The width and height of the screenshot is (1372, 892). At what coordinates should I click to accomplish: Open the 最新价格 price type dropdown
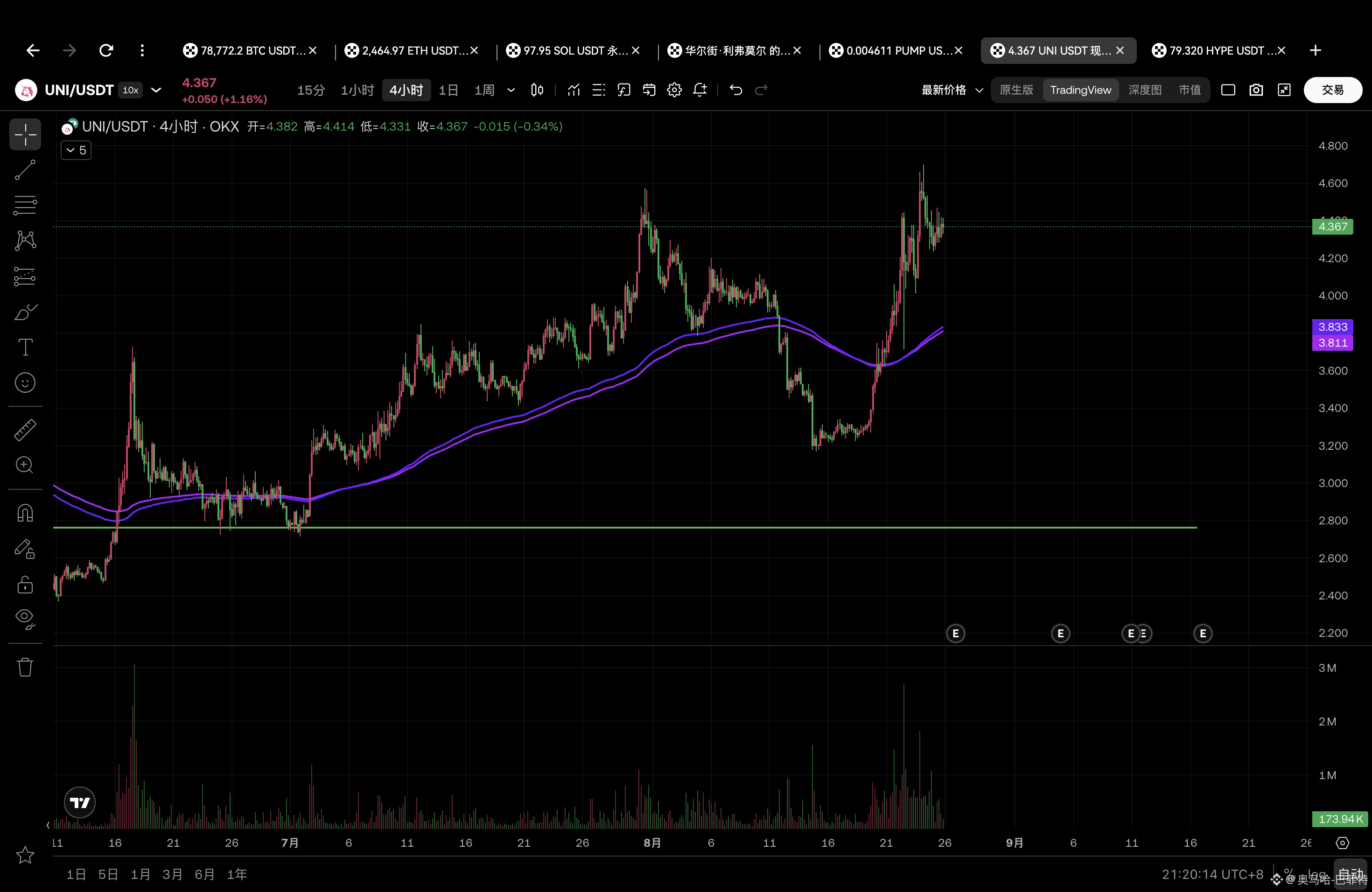[952, 90]
